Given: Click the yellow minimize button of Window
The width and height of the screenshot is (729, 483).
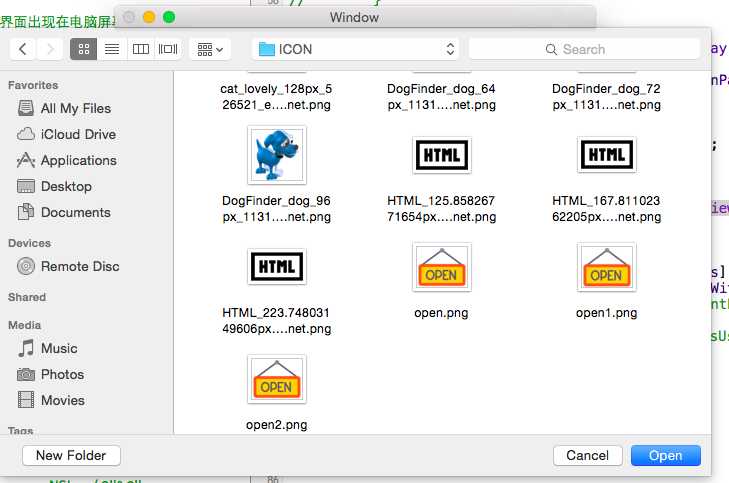Looking at the screenshot, I should coord(149,17).
